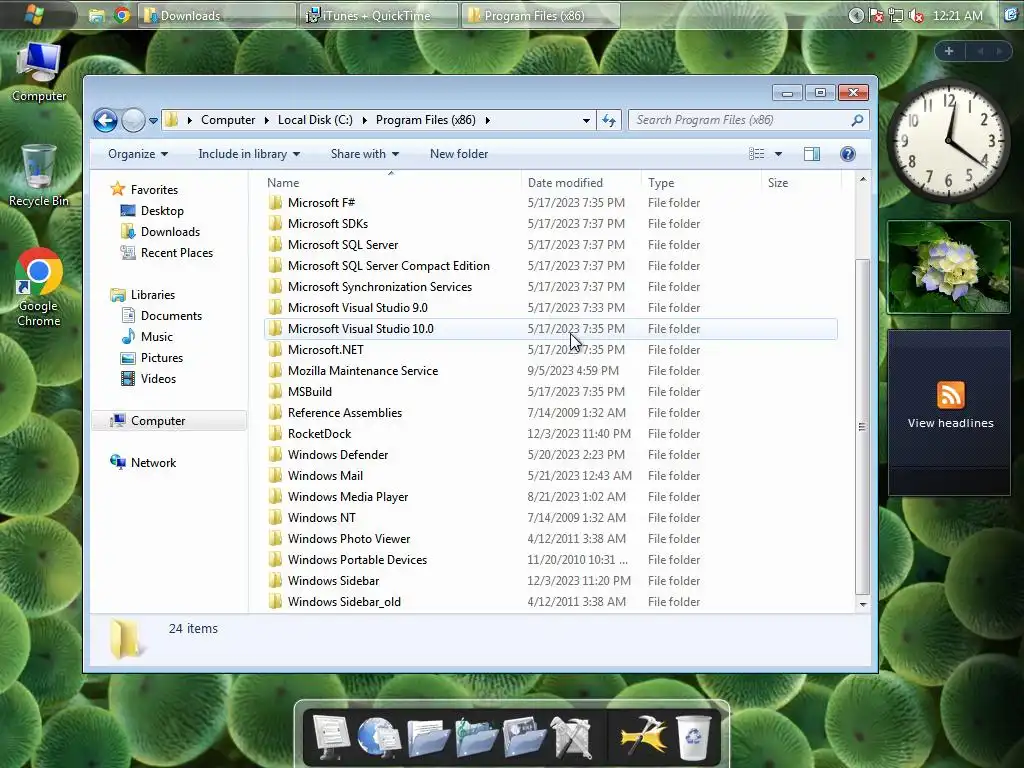Viewport: 1024px width, 768px height.
Task: Open Downloads in the navigation pane
Action: tap(170, 232)
